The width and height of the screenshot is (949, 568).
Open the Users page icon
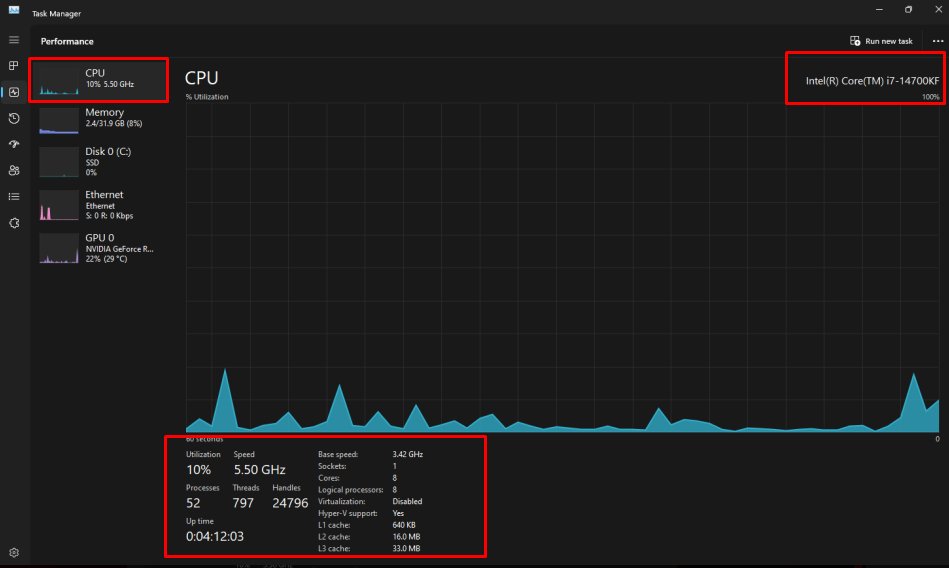point(14,170)
